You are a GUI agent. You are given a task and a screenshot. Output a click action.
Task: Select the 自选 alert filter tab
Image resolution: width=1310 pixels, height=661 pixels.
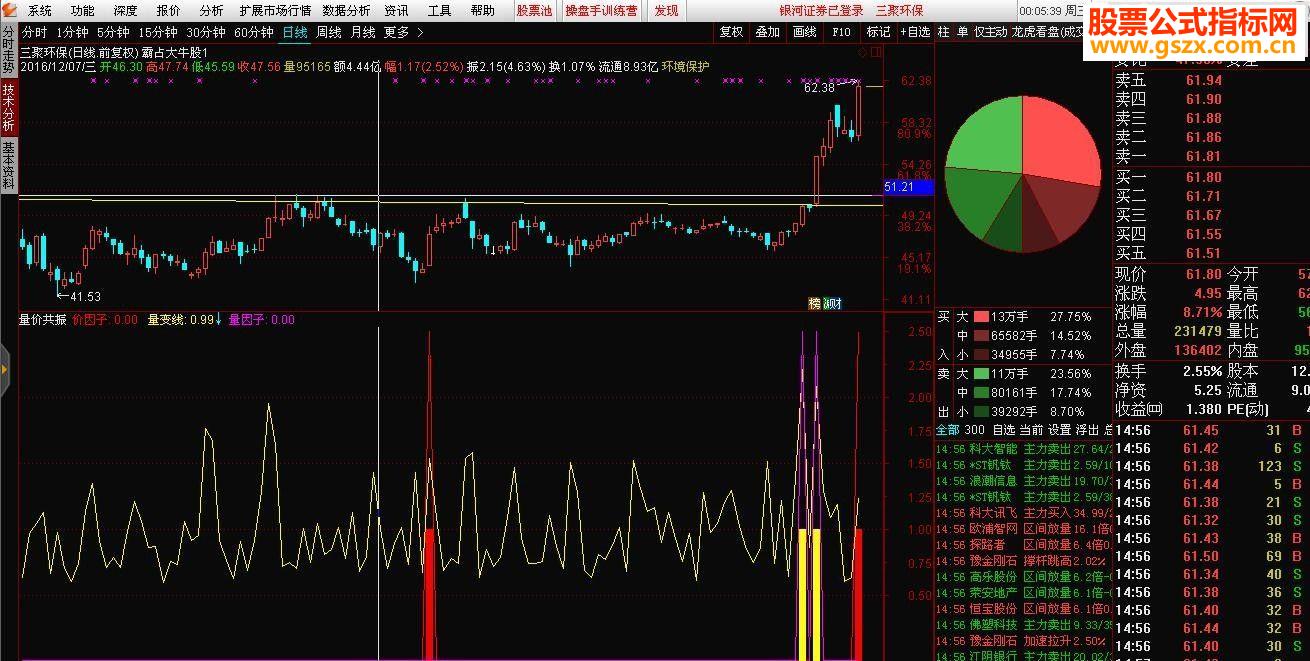tap(1003, 430)
